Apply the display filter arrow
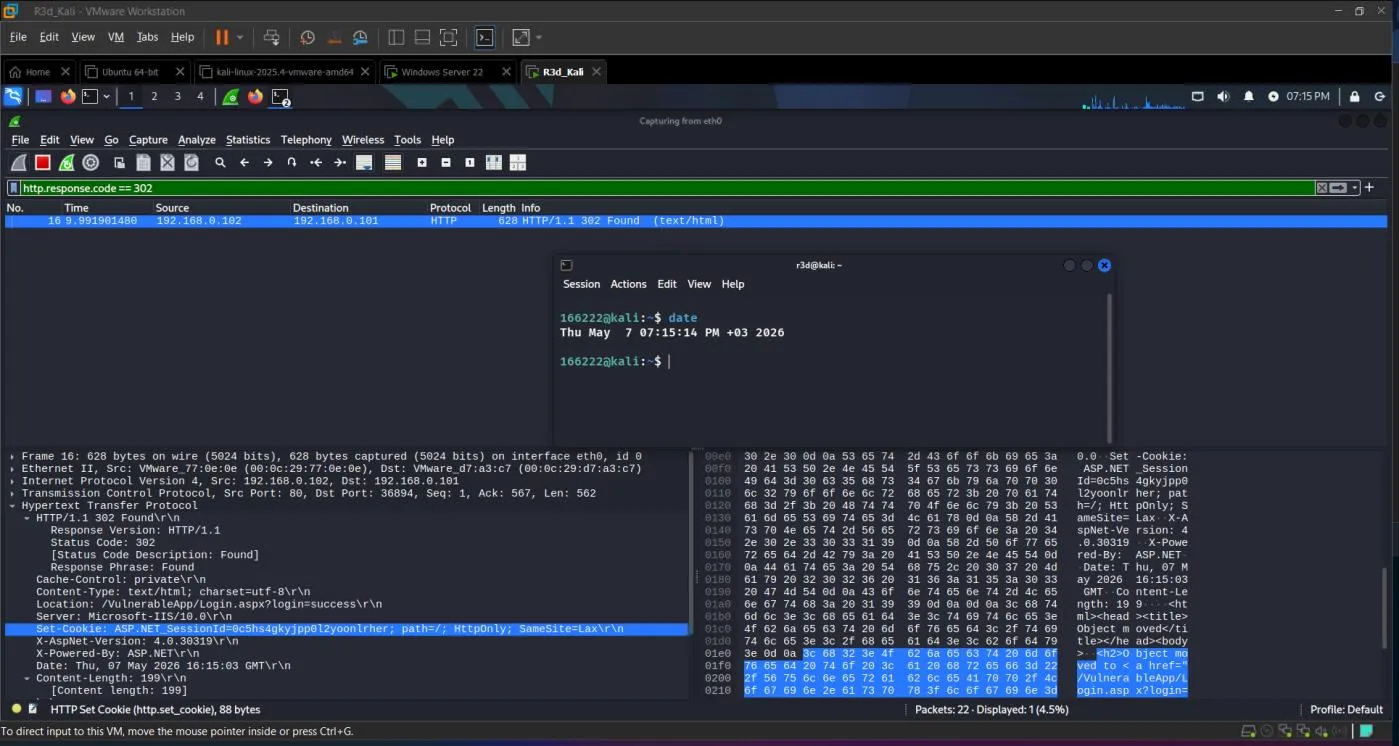 pyautogui.click(x=1337, y=188)
